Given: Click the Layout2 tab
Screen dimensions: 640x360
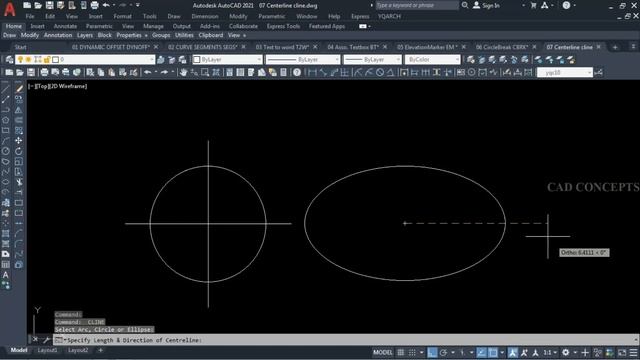Looking at the screenshot, I should click(78, 350).
